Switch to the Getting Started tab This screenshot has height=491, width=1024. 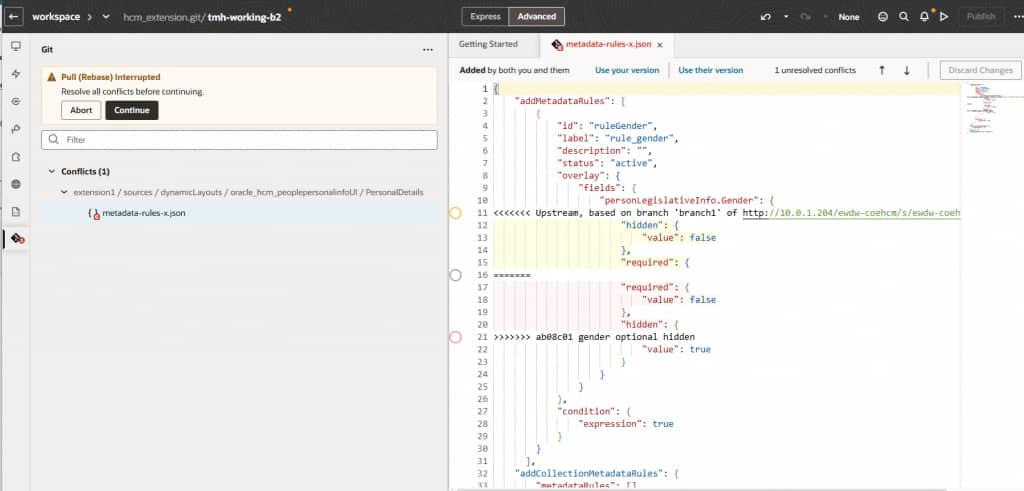[x=488, y=44]
